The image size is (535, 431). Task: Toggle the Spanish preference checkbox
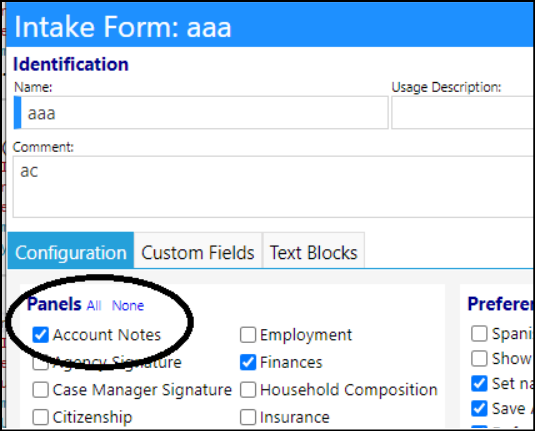coord(479,333)
